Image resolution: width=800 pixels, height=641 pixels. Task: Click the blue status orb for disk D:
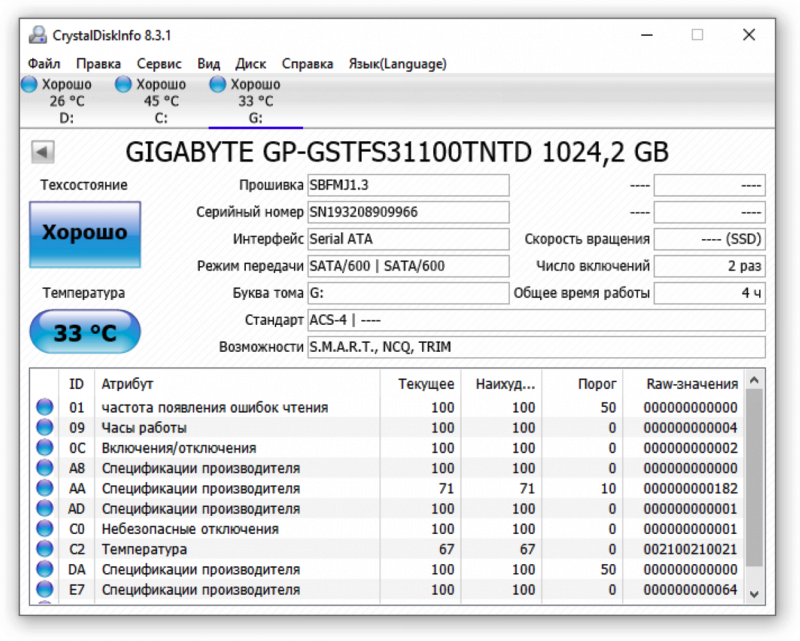pos(29,84)
